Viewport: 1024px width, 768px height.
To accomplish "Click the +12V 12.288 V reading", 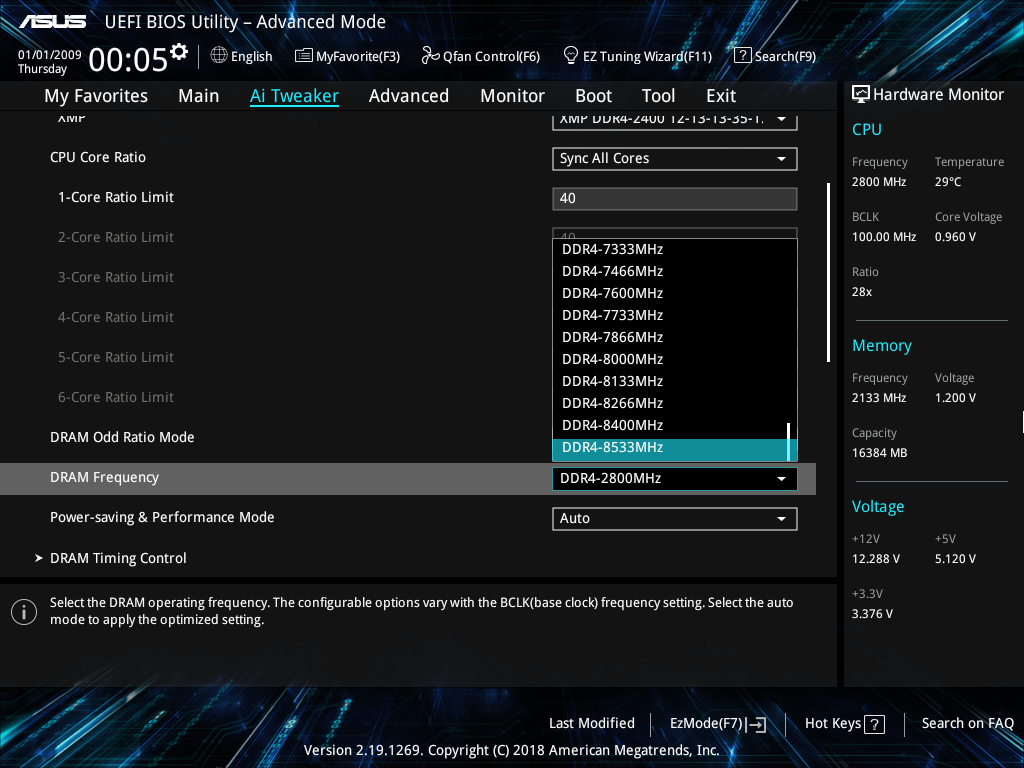I will click(x=876, y=558).
